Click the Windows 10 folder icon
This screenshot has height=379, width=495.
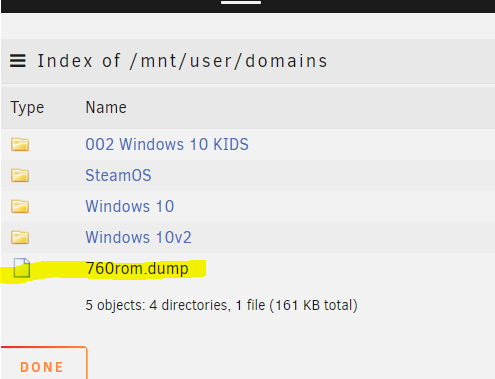20,206
